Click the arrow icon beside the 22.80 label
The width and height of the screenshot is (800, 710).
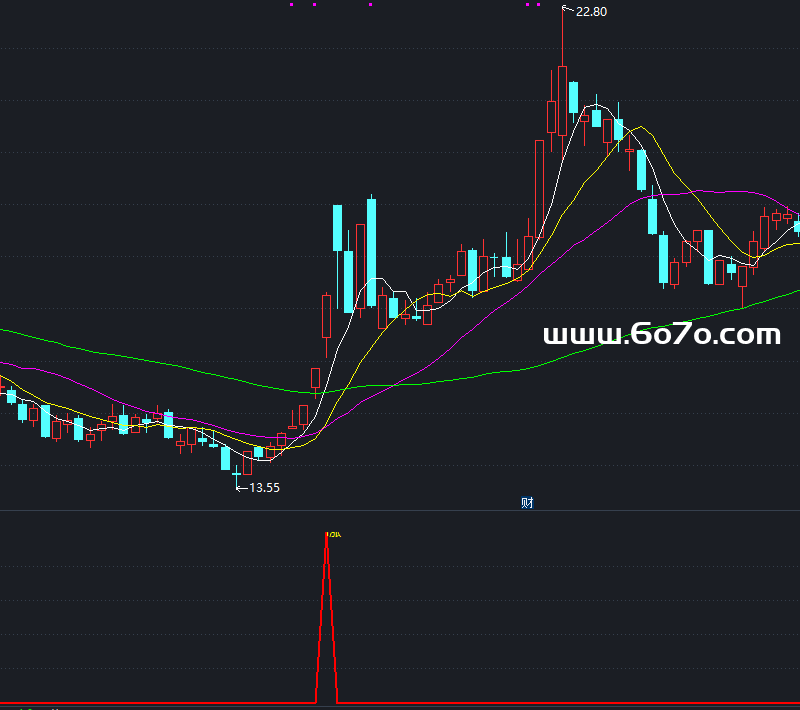click(x=568, y=10)
